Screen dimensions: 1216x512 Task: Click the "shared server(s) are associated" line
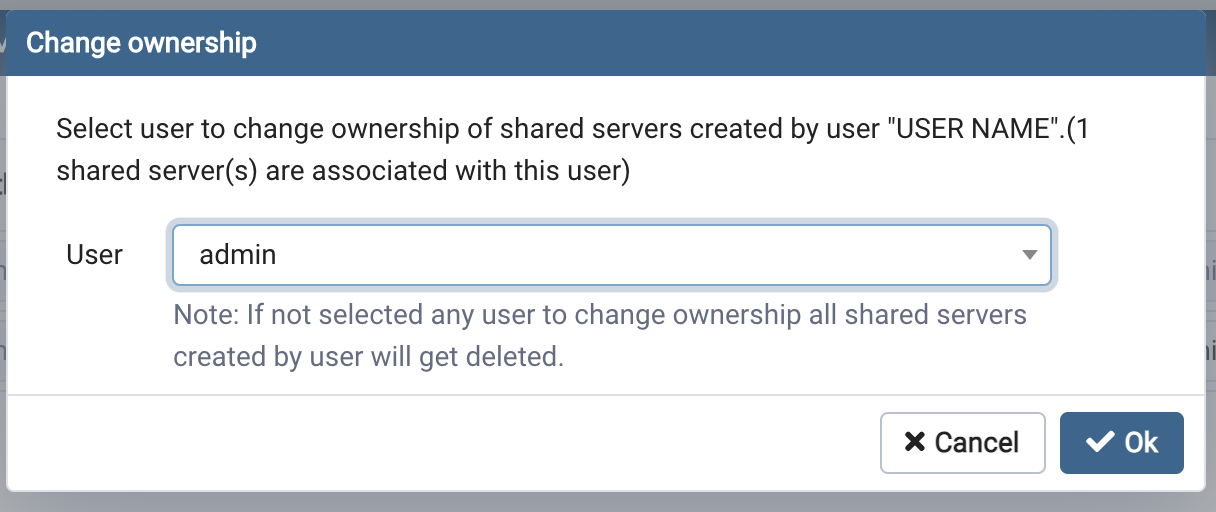[x=342, y=172]
